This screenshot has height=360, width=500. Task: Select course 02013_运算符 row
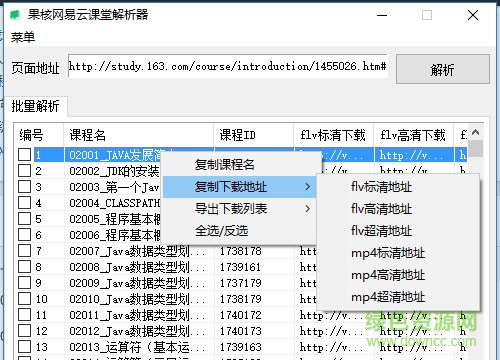(x=137, y=347)
